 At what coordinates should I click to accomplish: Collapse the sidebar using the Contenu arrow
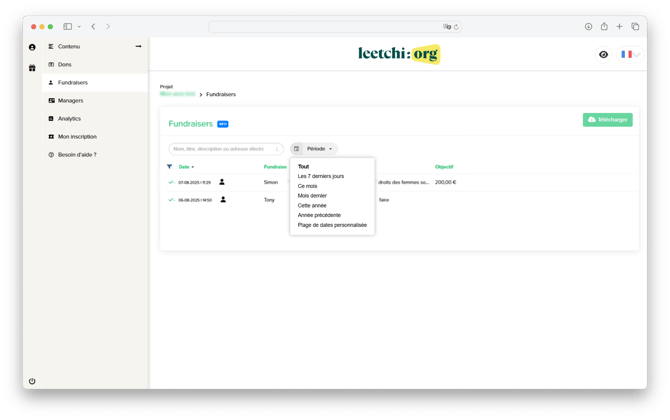coord(138,47)
